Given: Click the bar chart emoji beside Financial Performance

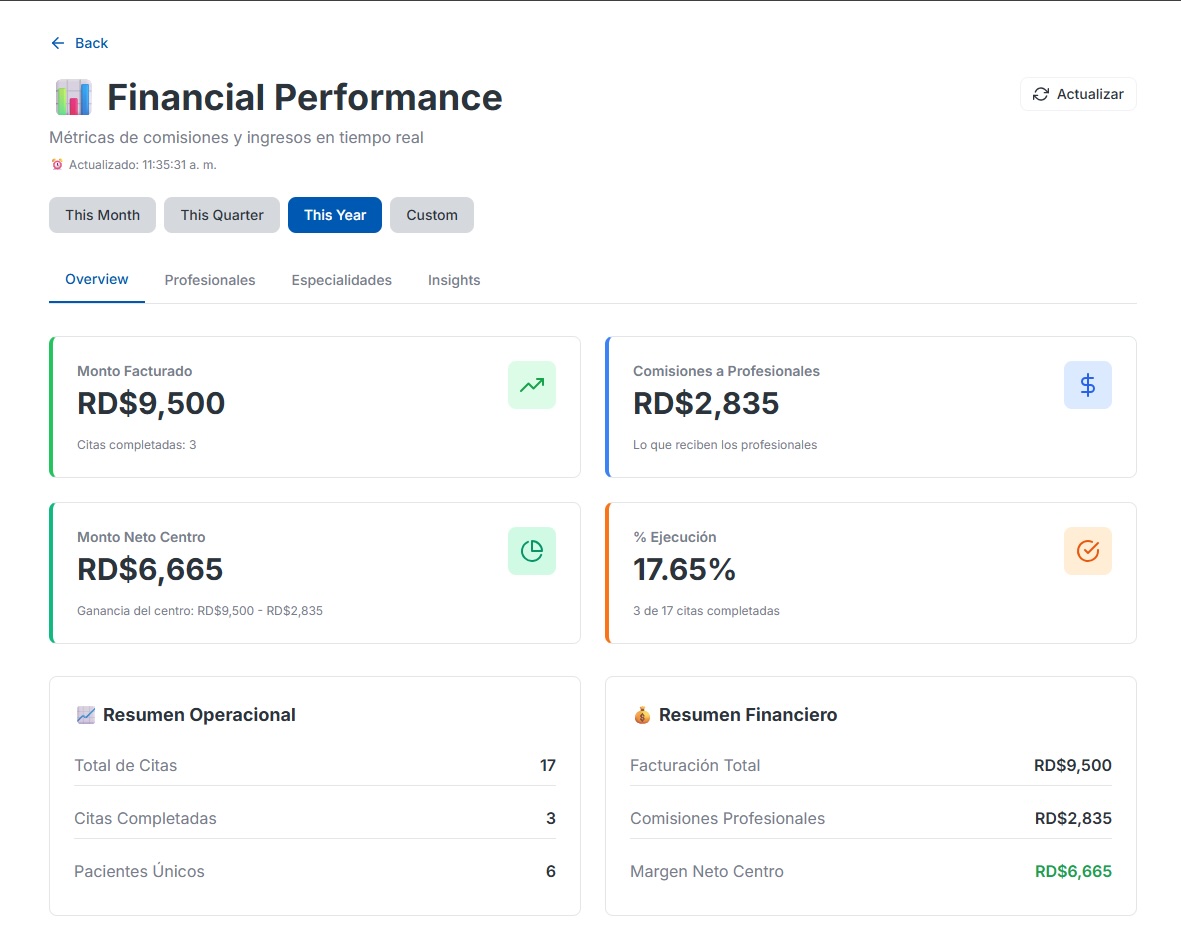Looking at the screenshot, I should (x=73, y=98).
